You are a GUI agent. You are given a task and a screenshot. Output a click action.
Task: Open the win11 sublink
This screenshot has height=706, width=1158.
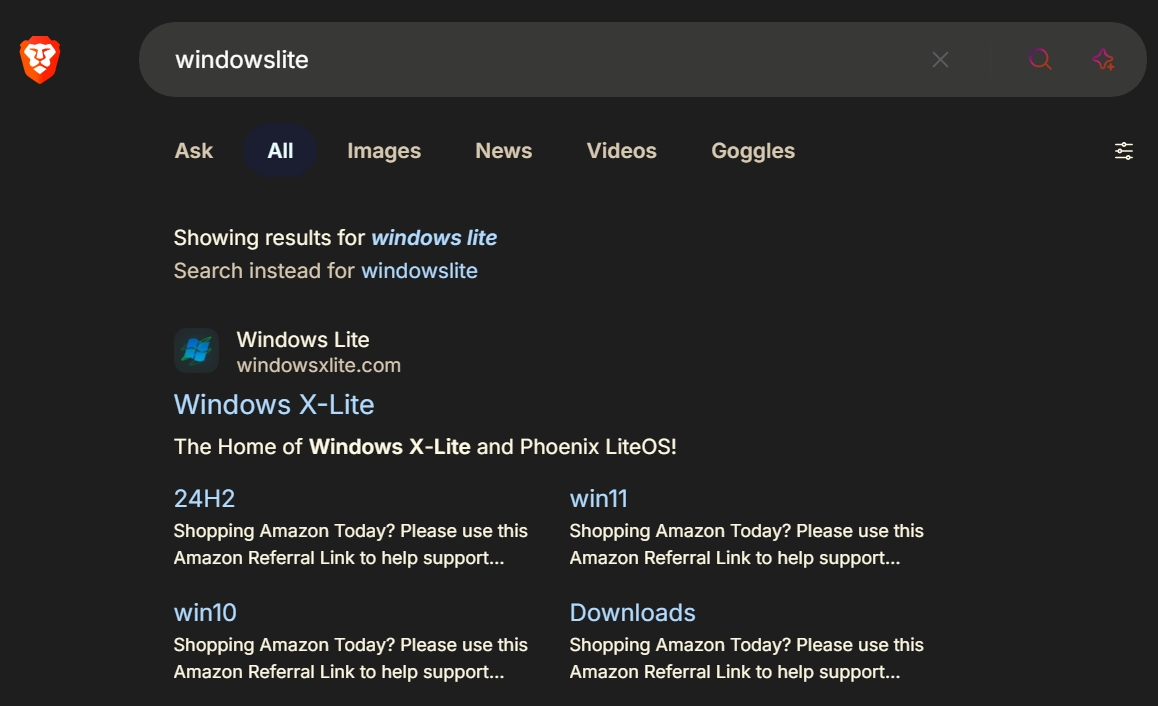(x=598, y=498)
